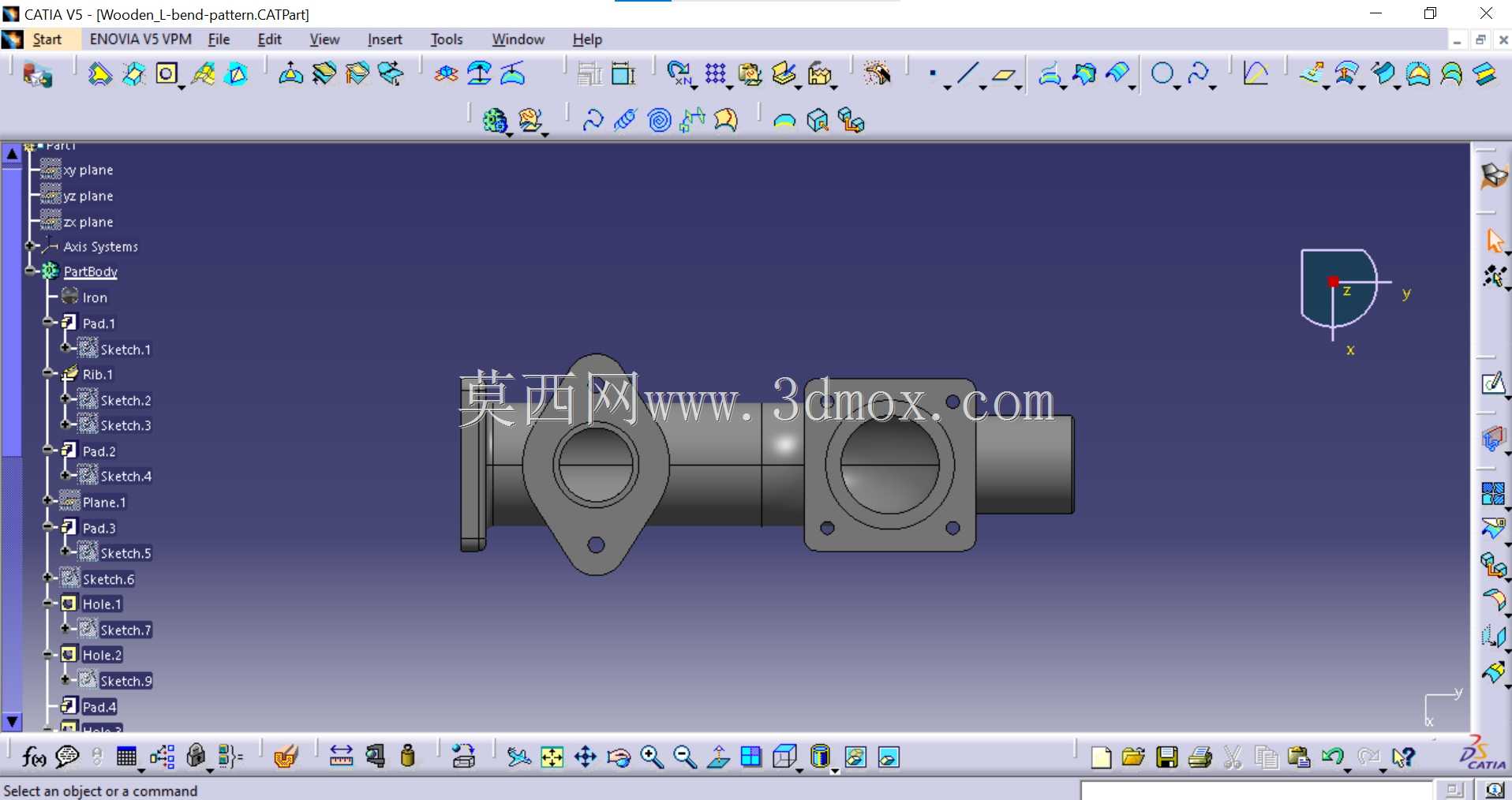The image size is (1512, 800).
Task: Click the Design Table icon
Action: pyautogui.click(x=126, y=757)
